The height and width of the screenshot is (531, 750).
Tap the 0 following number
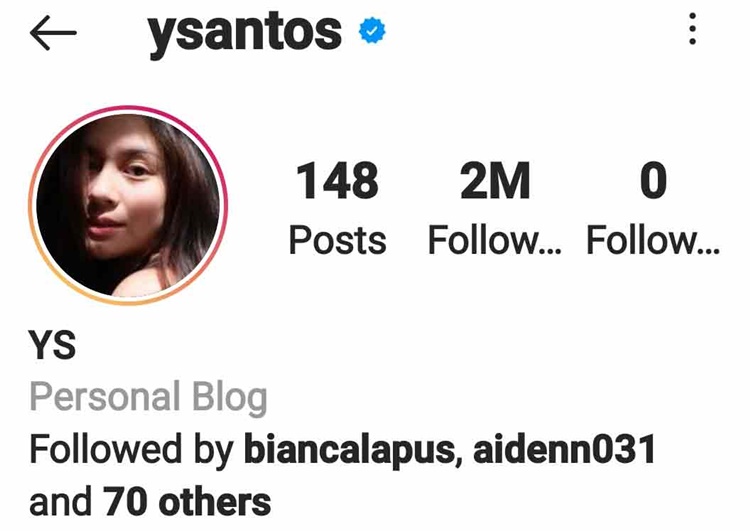[x=653, y=180]
